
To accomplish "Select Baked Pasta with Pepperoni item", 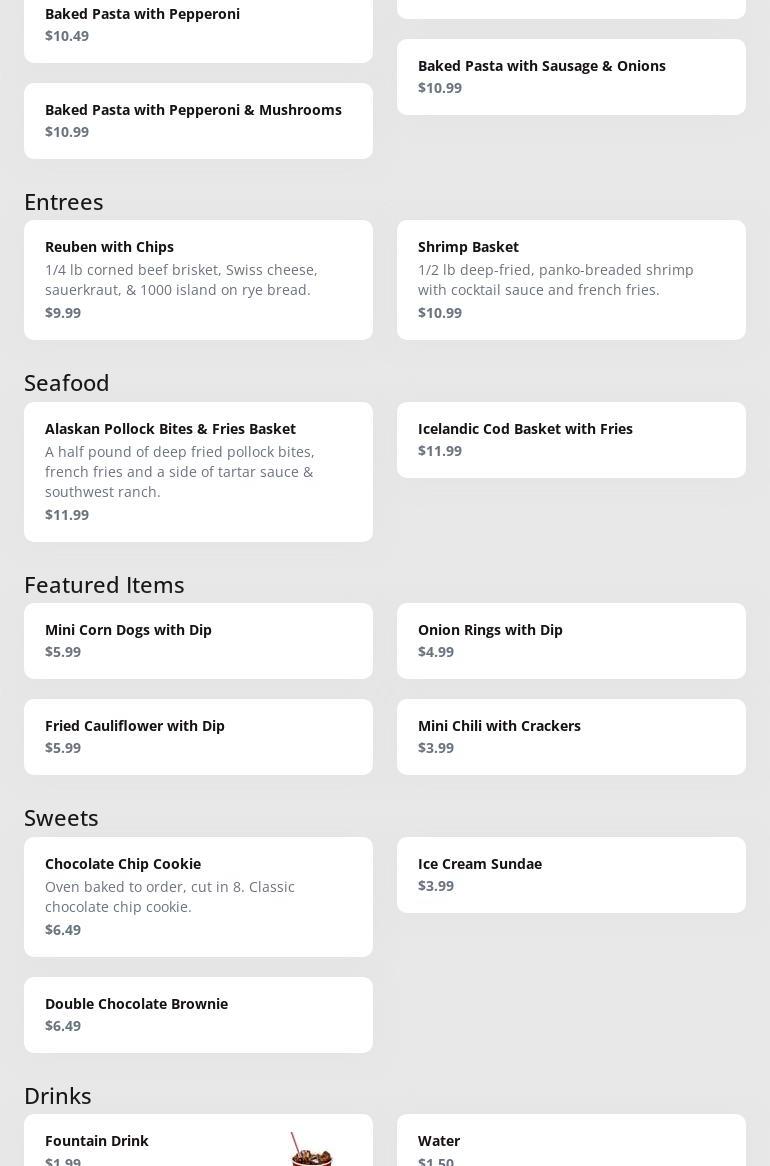I will pyautogui.click(x=198, y=25).
